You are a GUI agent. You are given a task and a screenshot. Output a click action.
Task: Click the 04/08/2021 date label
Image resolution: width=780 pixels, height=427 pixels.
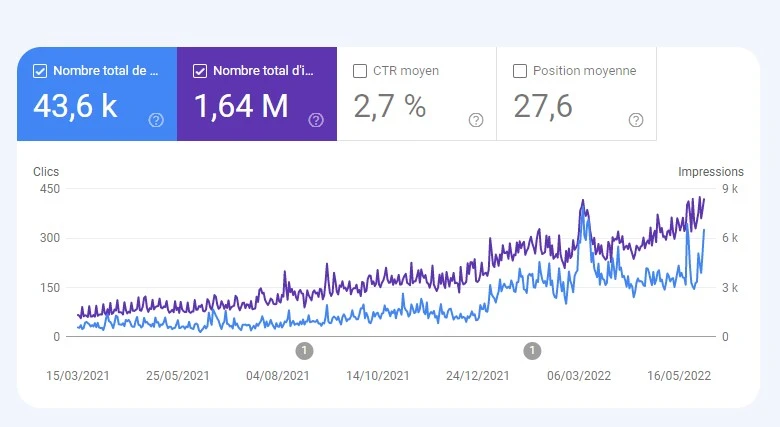[278, 376]
